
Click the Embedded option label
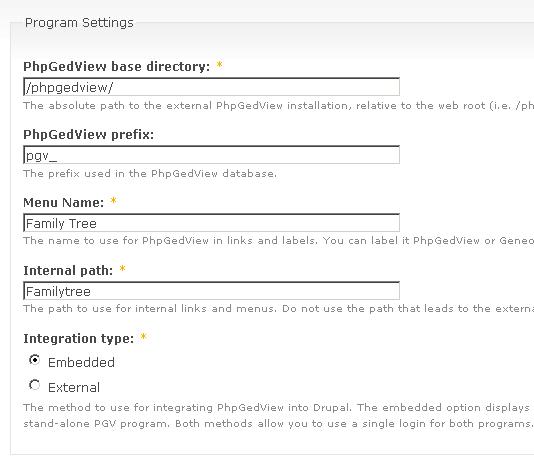pyautogui.click(x=81, y=362)
